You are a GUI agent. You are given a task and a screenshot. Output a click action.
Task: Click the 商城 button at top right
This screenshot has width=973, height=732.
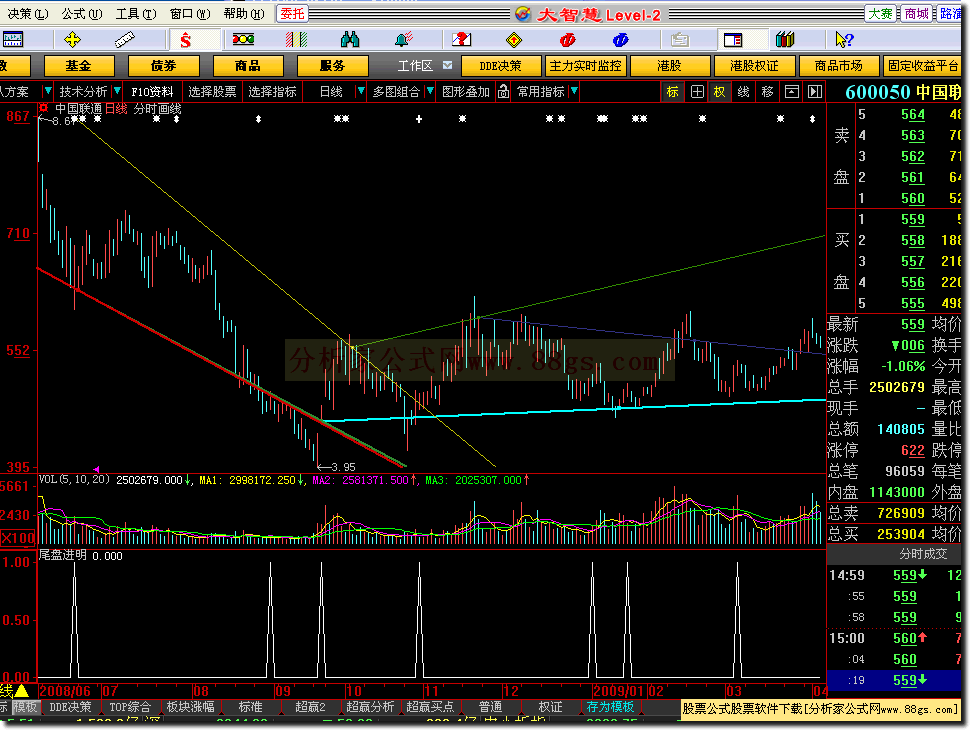coord(917,14)
